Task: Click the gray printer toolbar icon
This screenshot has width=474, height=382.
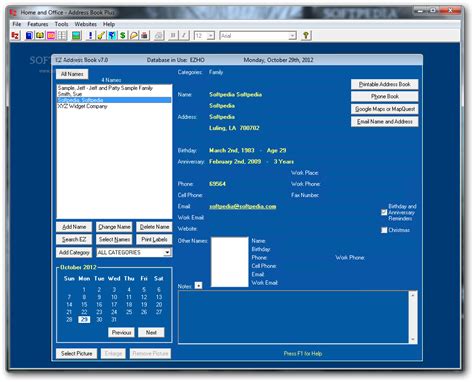Action: (x=159, y=35)
